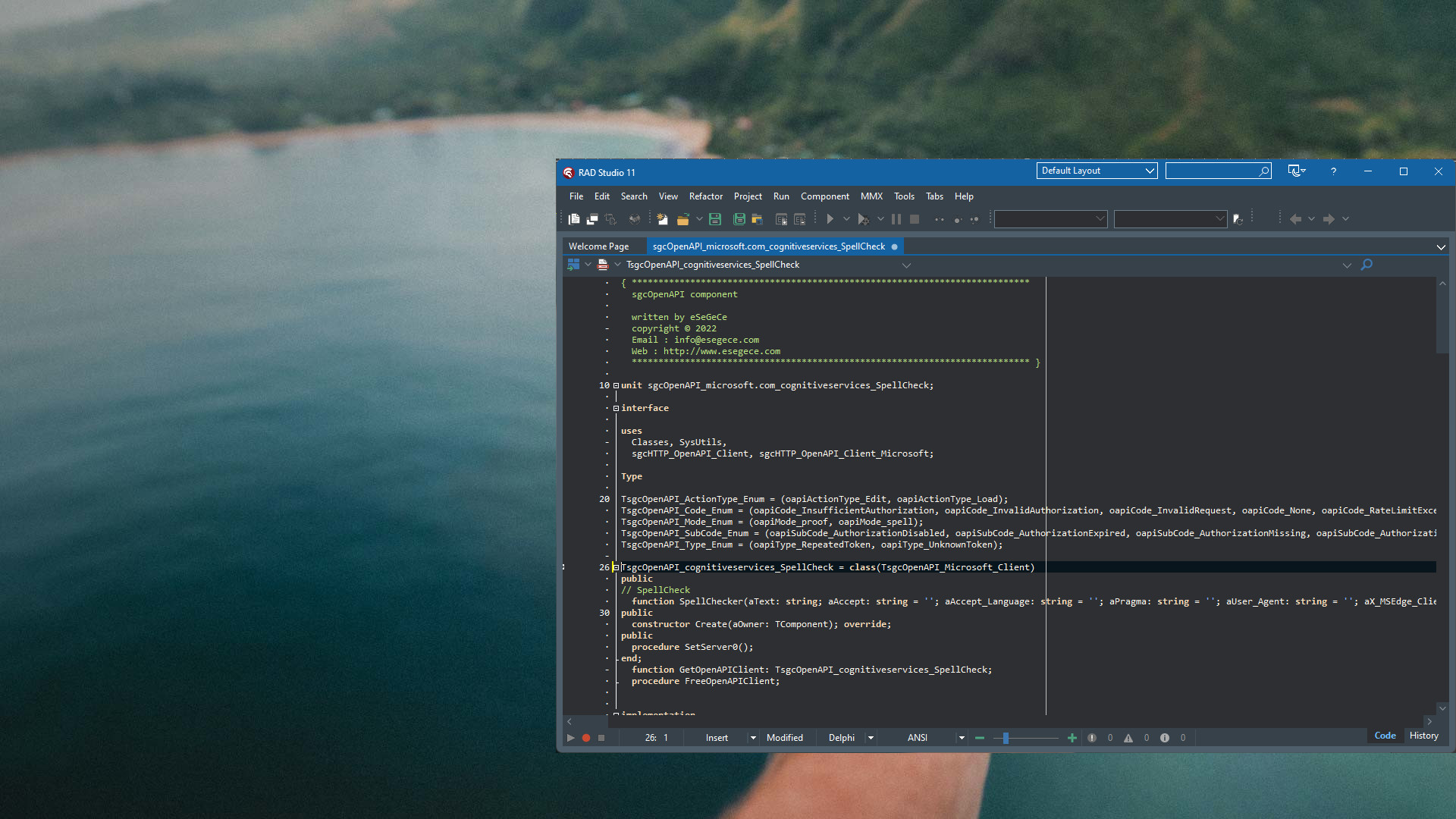Viewport: 1456px width, 819px height.
Task: Click Remove File from Project icon
Action: [x=799, y=219]
